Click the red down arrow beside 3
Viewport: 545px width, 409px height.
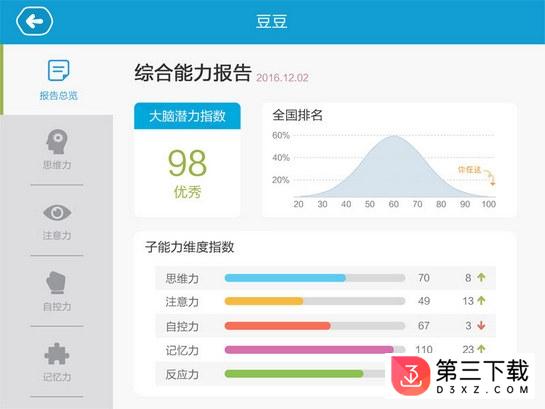click(481, 326)
